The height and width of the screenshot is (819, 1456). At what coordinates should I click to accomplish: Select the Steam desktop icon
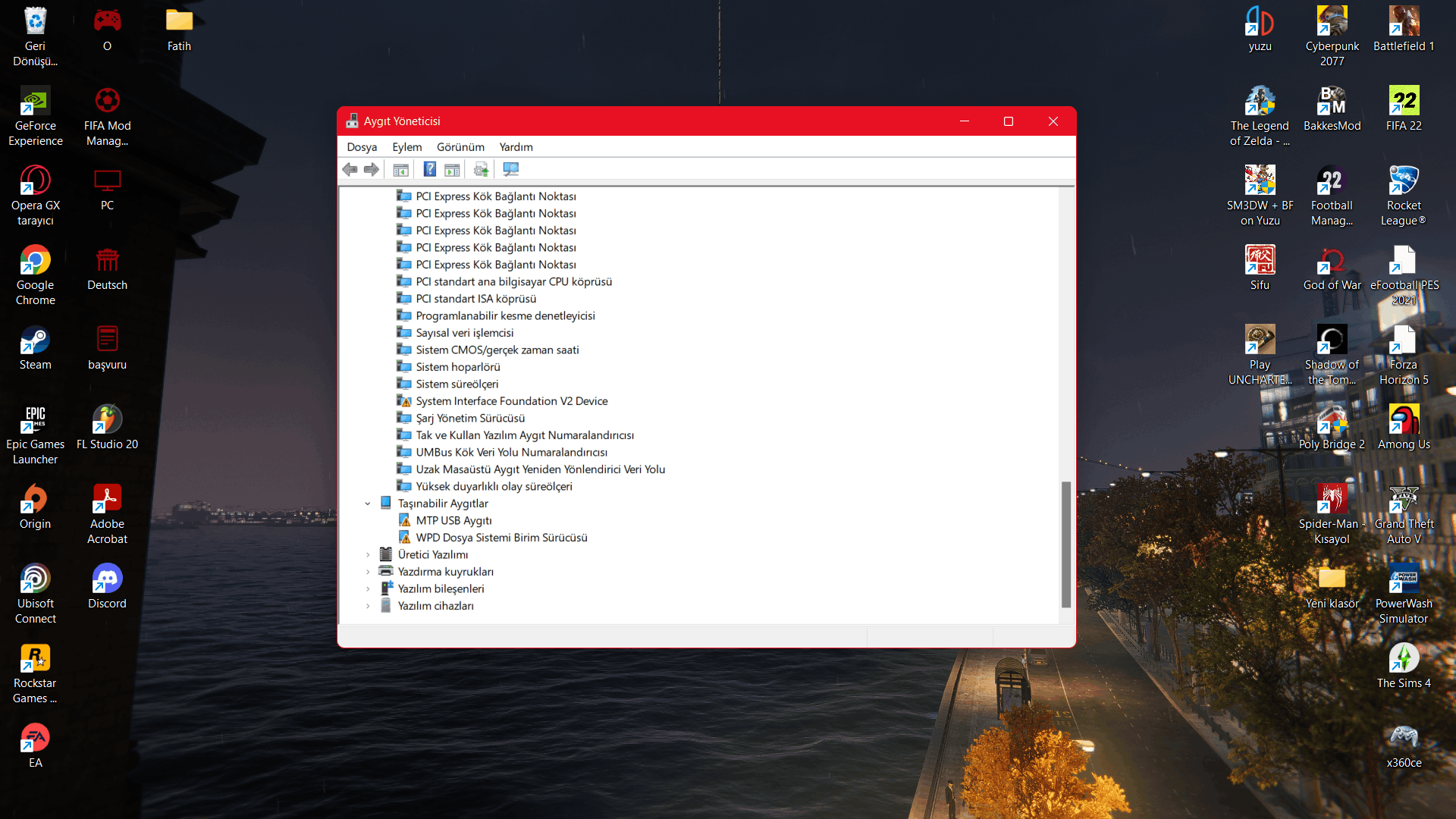(x=36, y=349)
